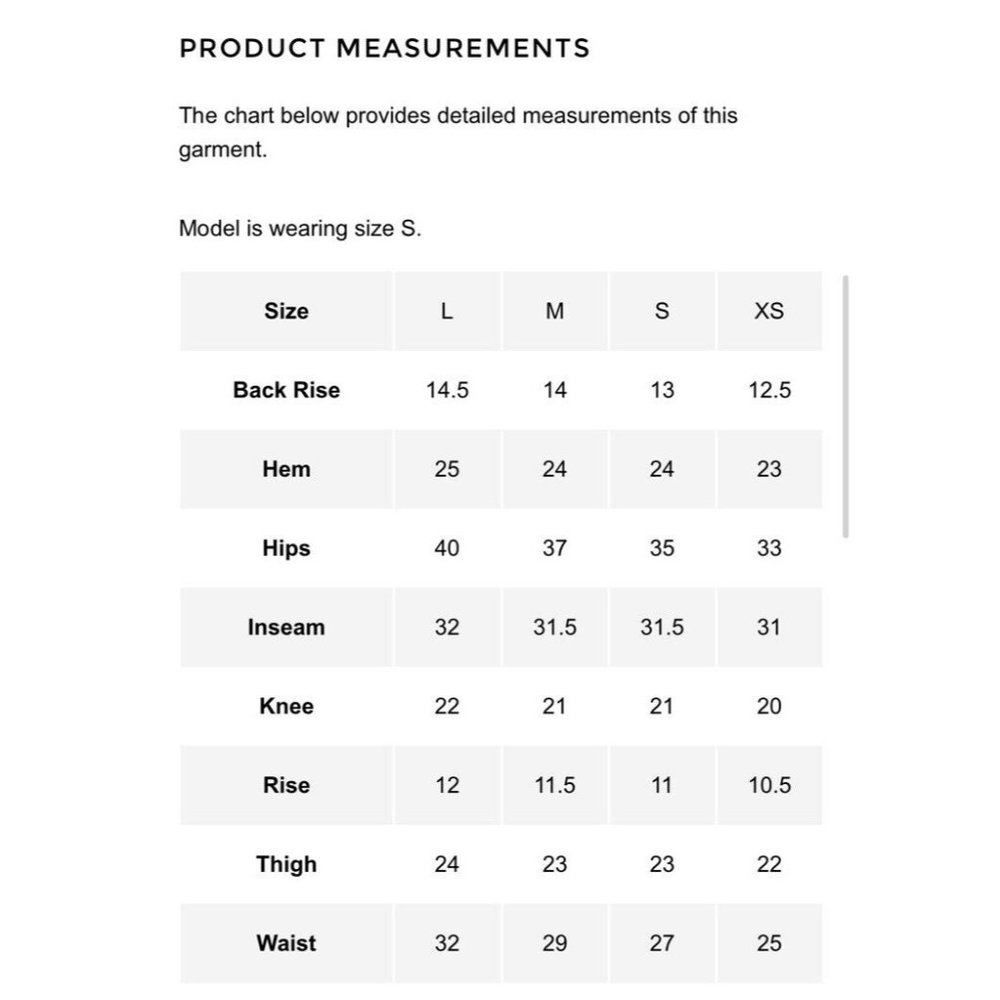Select the Knee row label
1000x1000 pixels.
coord(286,706)
